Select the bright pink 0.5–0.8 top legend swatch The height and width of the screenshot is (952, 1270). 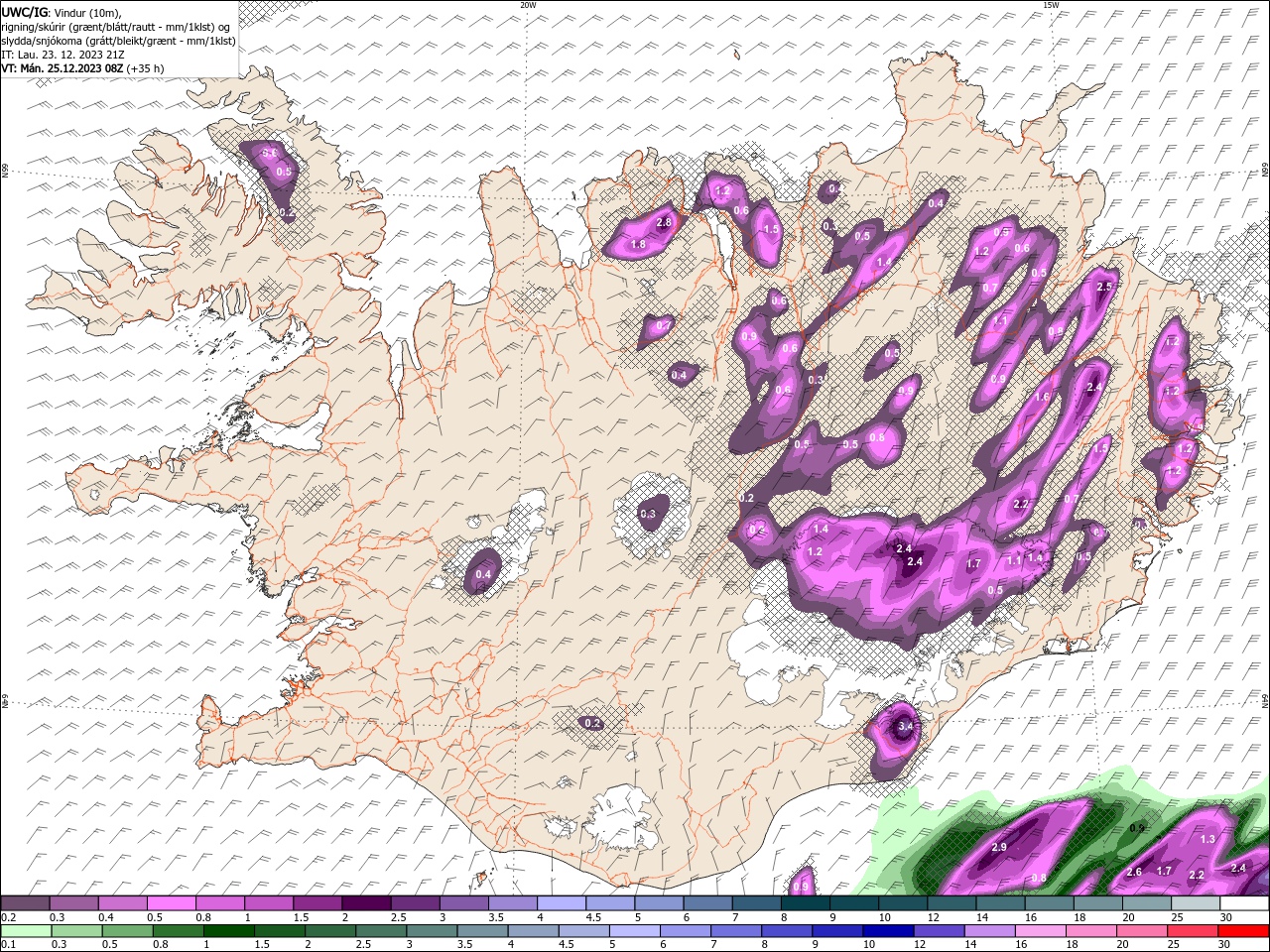[172, 903]
